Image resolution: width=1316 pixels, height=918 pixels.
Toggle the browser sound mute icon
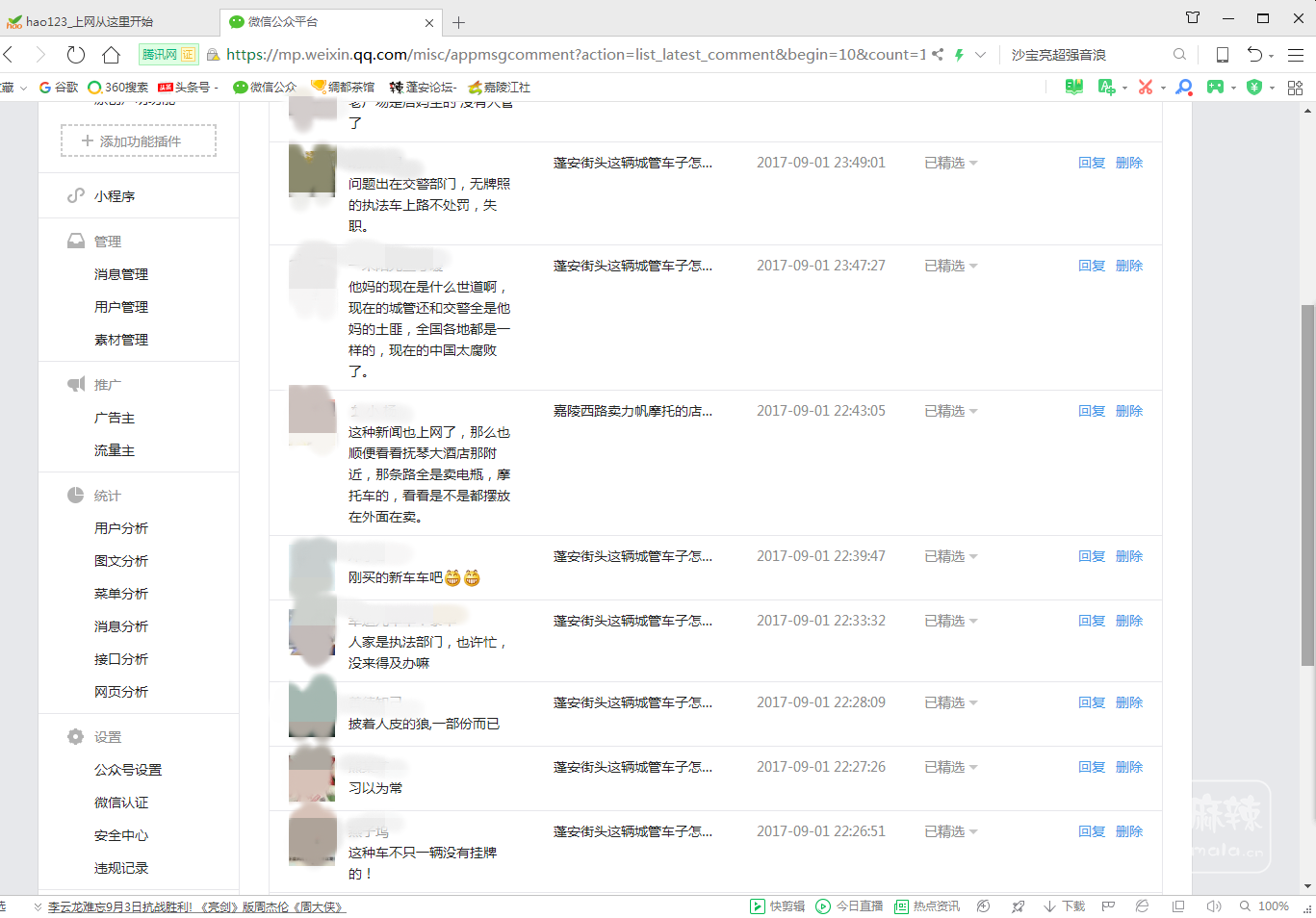pyautogui.click(x=1213, y=906)
